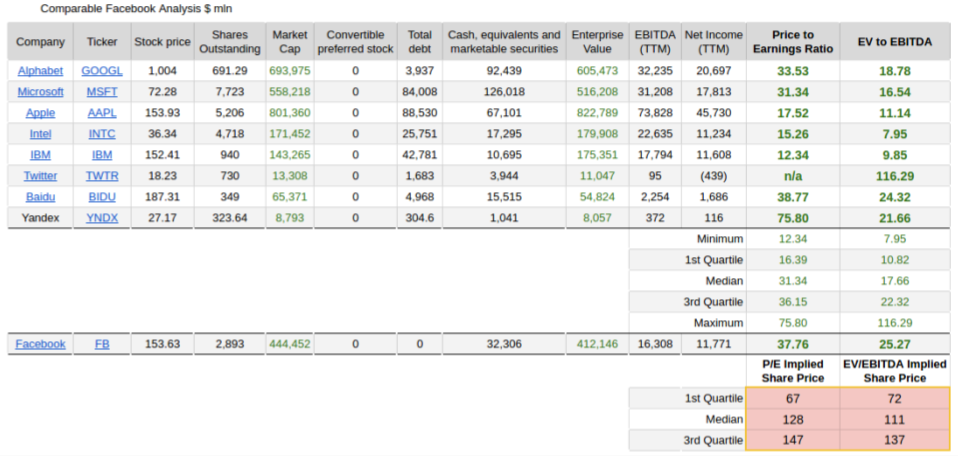Open the GOOGL ticker link
958x457 pixels.
[x=102, y=71]
